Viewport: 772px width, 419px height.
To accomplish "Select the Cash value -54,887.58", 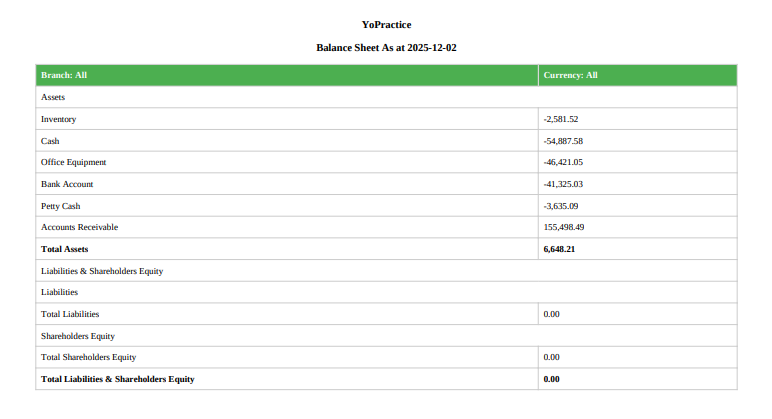I will coord(563,141).
